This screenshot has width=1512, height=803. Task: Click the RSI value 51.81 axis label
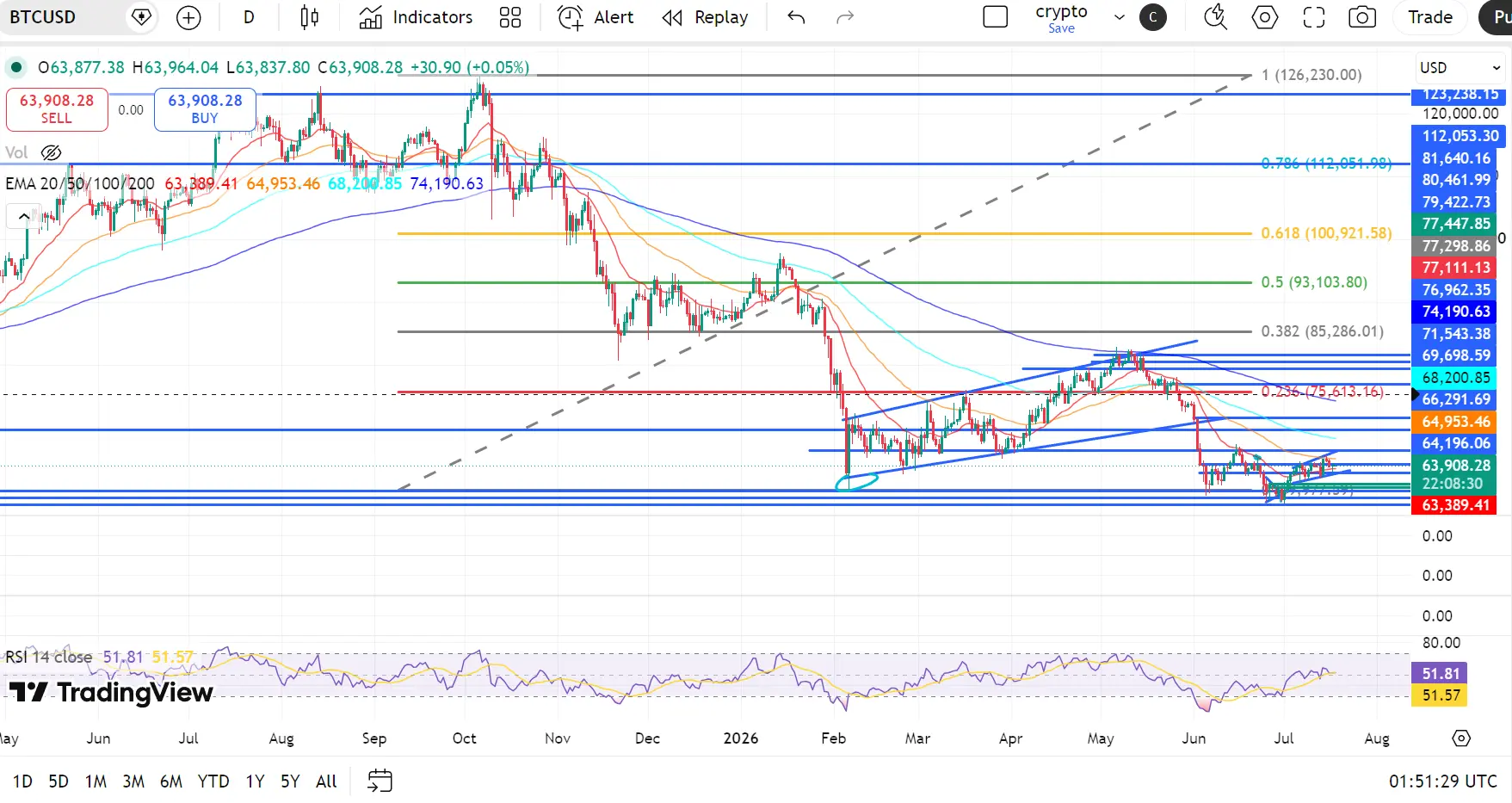tap(1441, 674)
